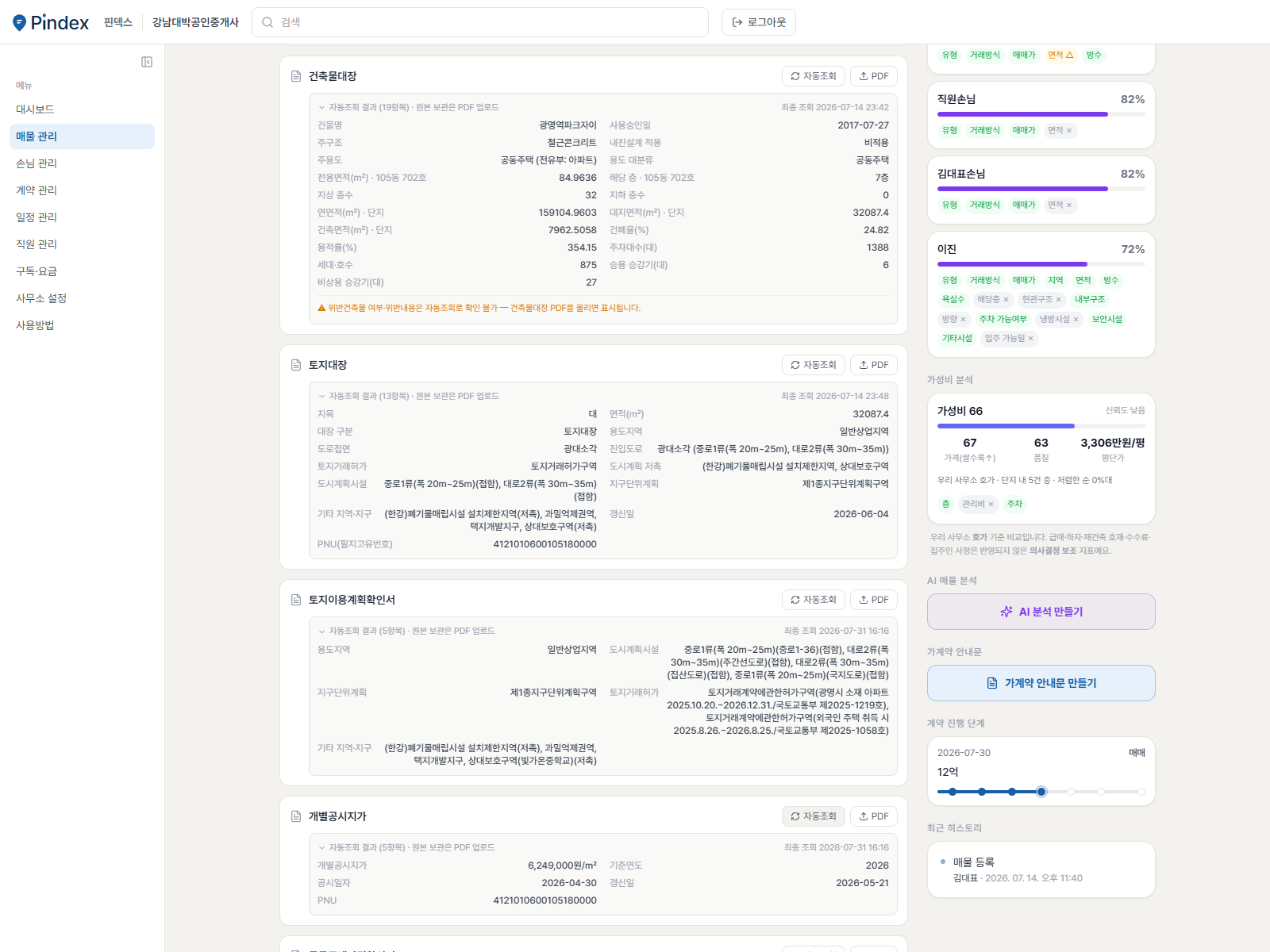
Task: Upload PDF for 개별공시지가
Action: pyautogui.click(x=874, y=816)
